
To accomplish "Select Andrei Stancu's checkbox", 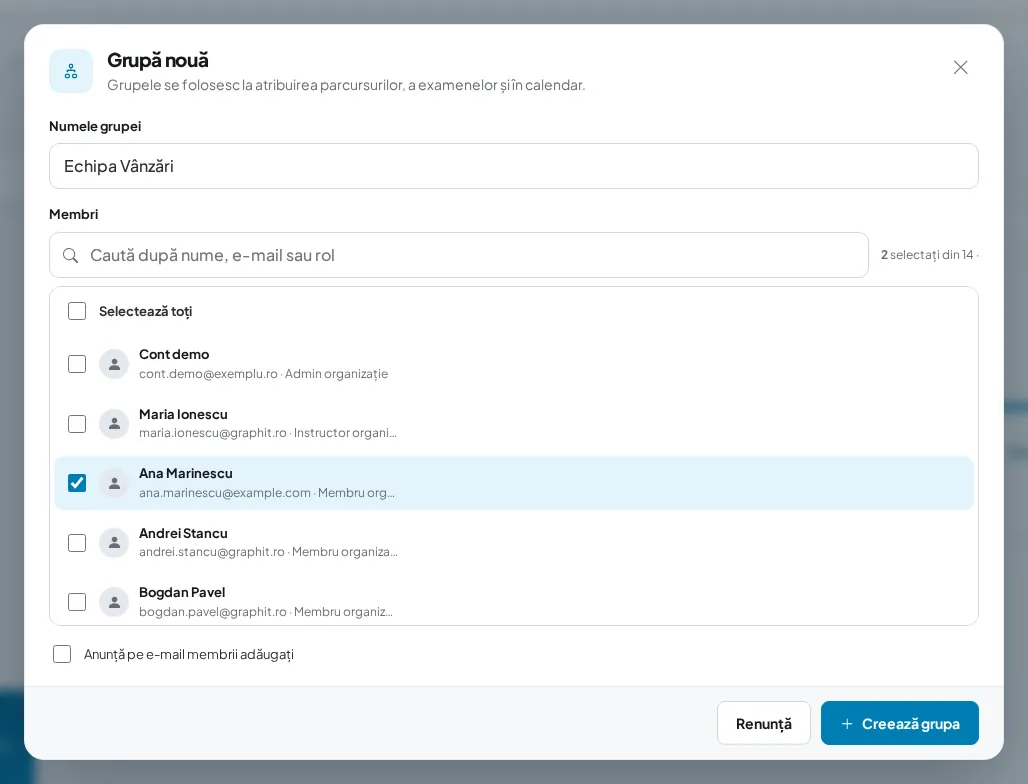I will [77, 543].
